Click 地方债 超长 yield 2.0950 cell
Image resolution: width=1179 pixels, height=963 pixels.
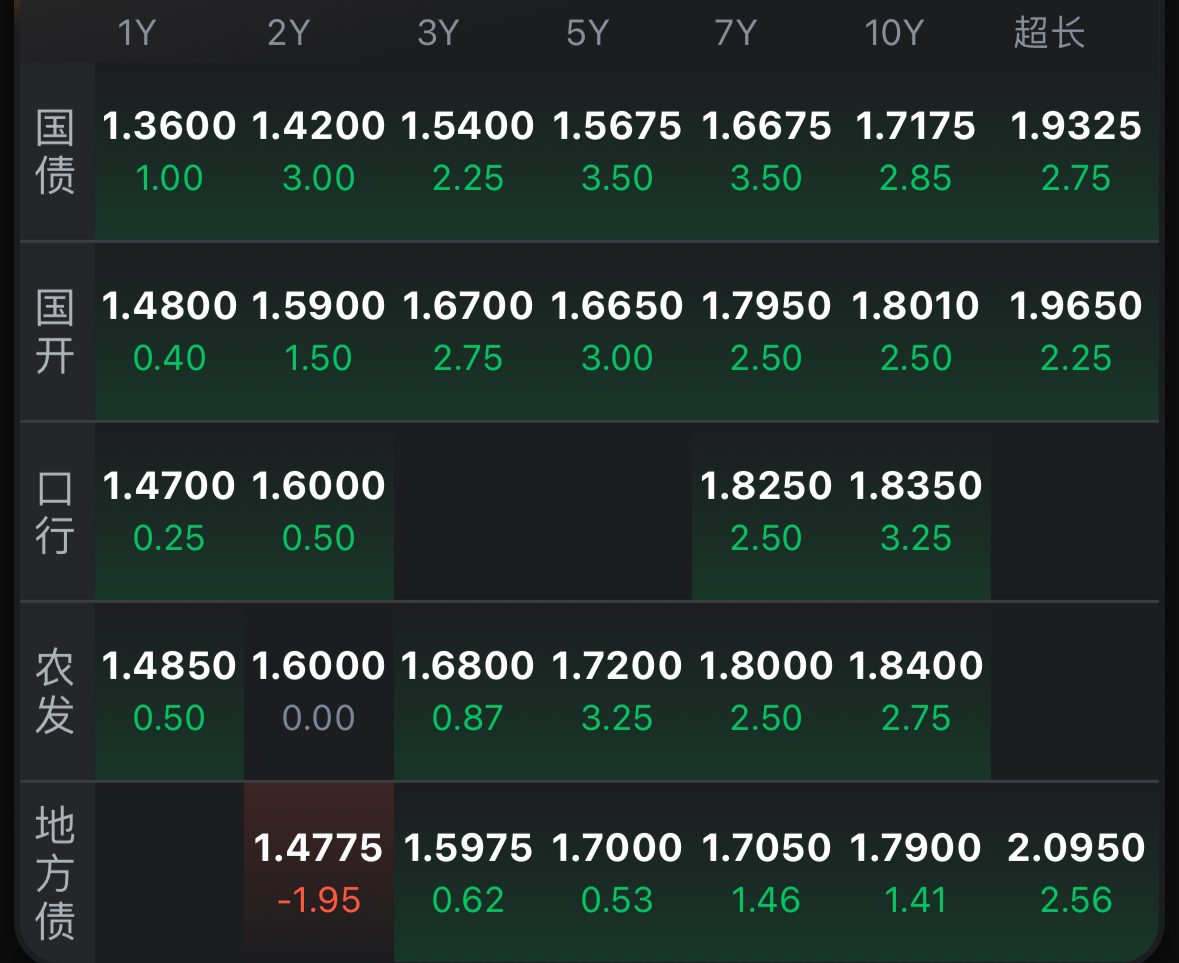pos(1075,873)
